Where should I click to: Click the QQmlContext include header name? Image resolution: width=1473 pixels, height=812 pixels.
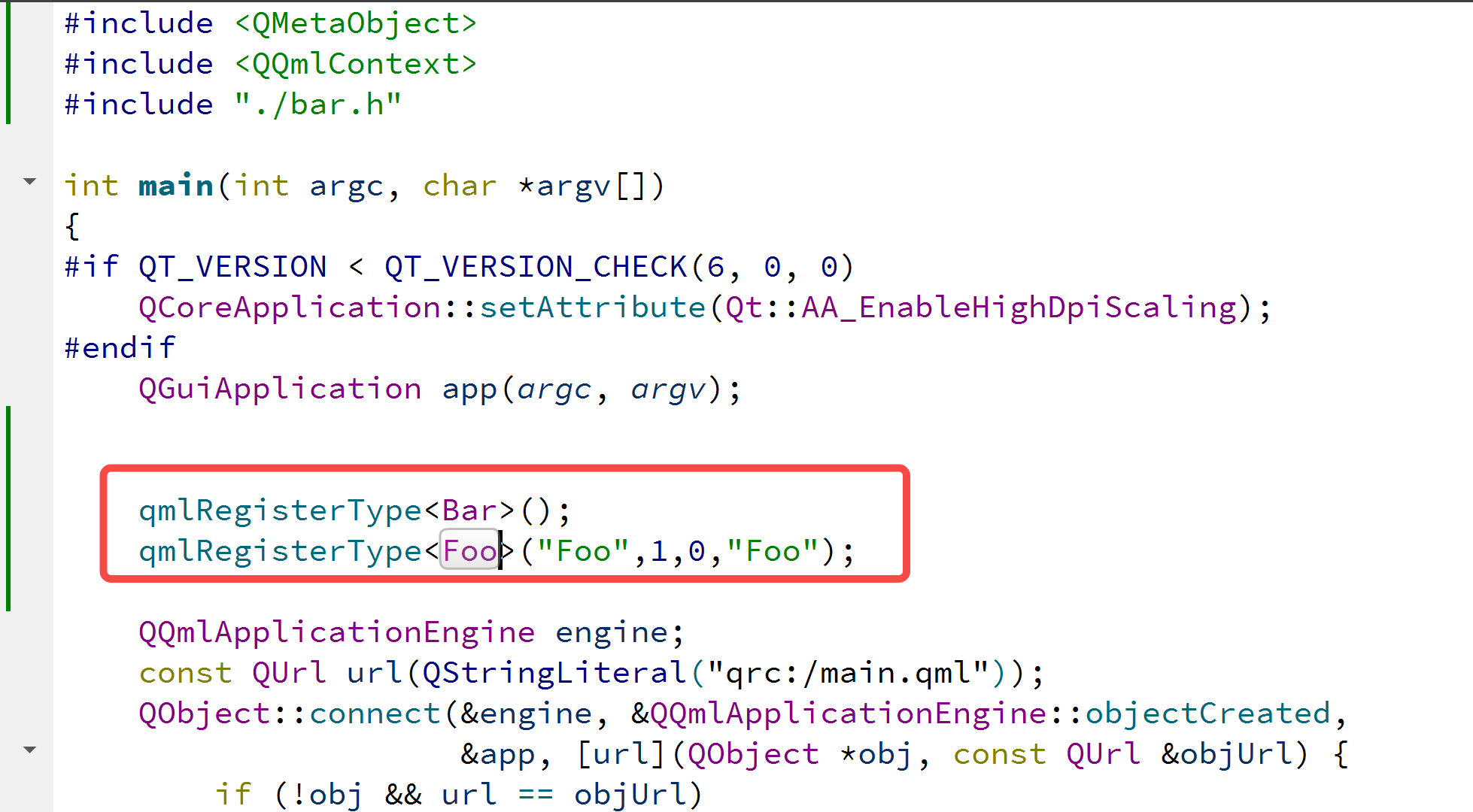(x=355, y=64)
